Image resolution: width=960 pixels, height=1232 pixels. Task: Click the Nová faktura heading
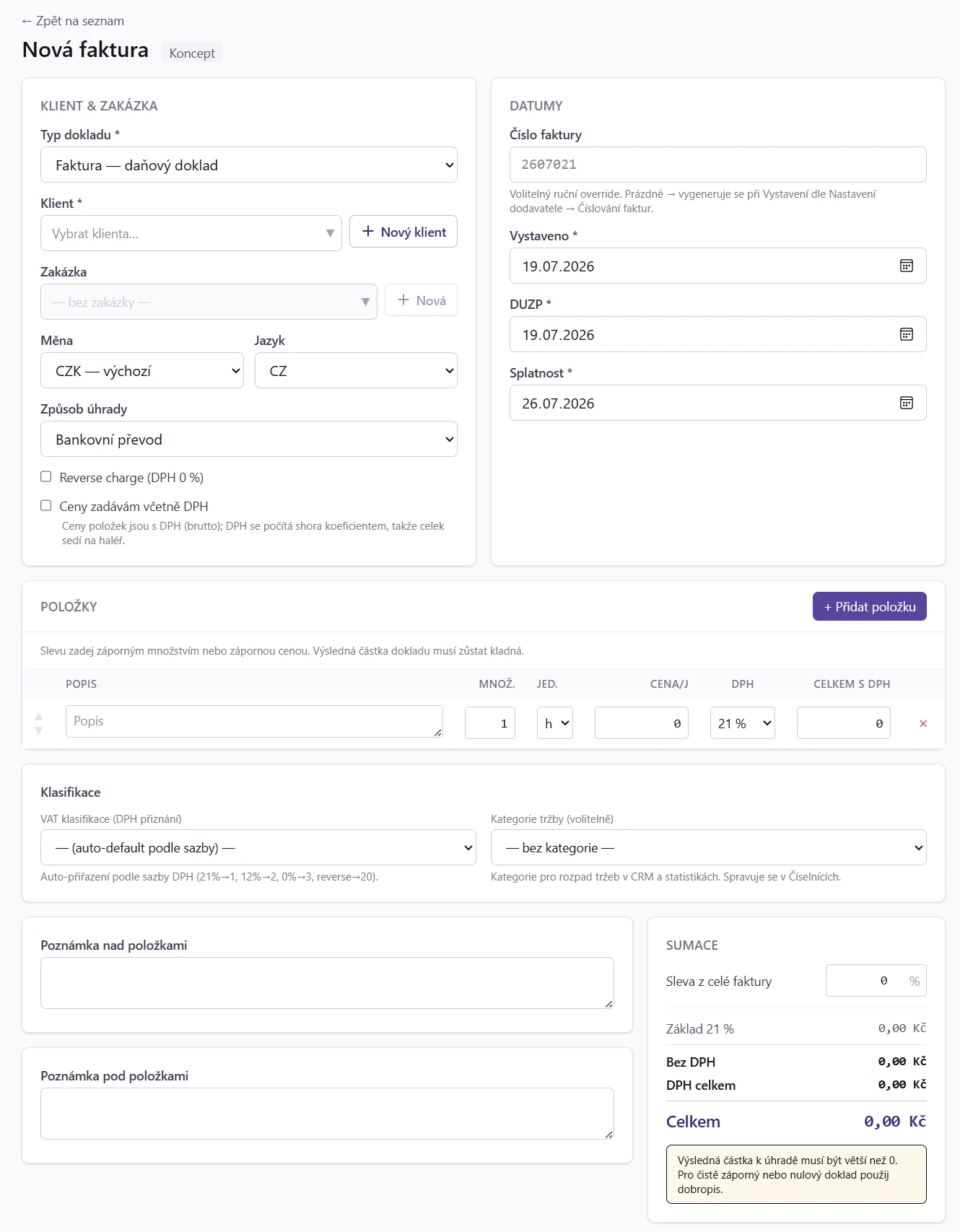tap(85, 49)
